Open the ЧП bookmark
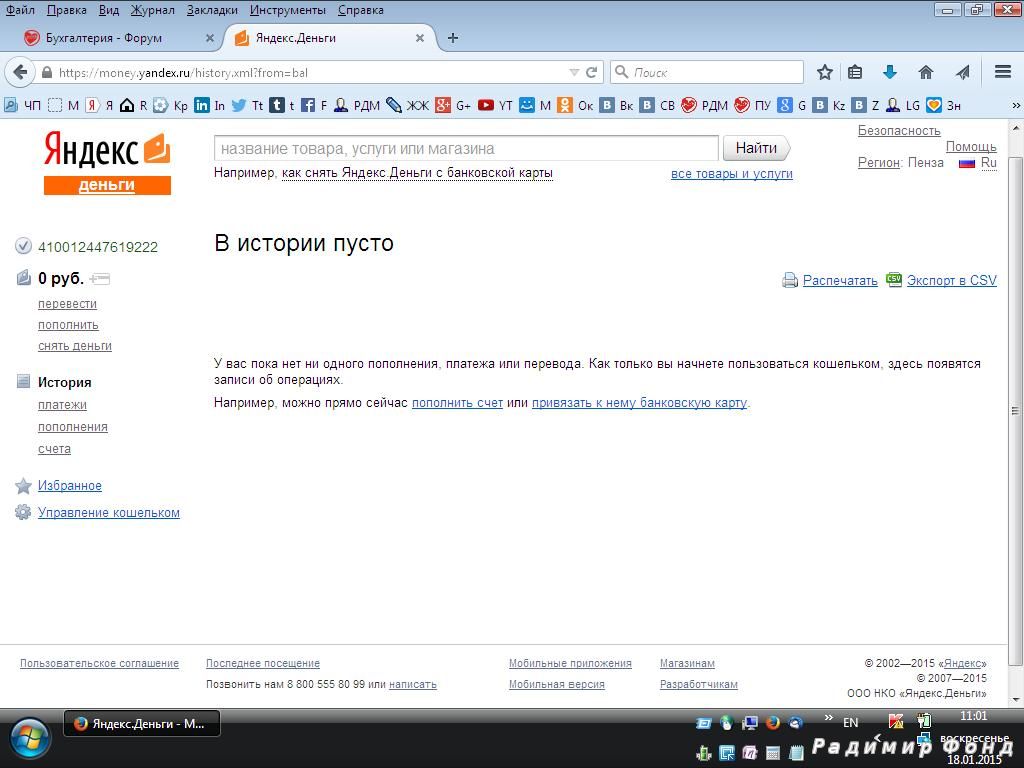 [22, 105]
